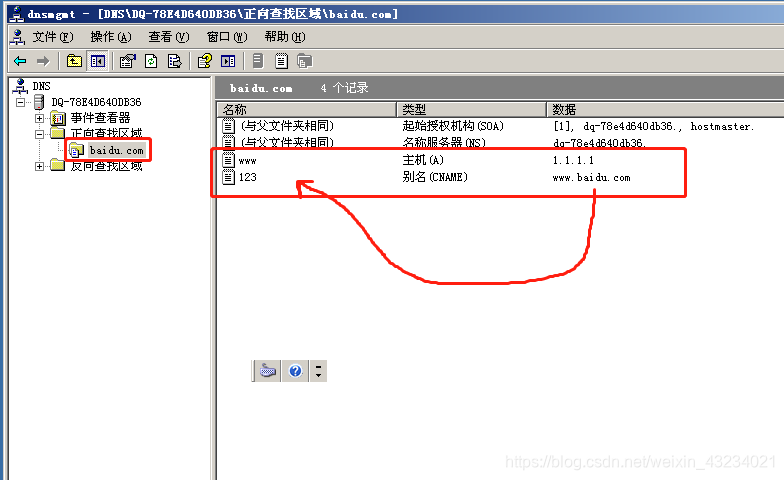Click the Forward arrow in toolbar
This screenshot has width=784, height=480.
tap(44, 61)
